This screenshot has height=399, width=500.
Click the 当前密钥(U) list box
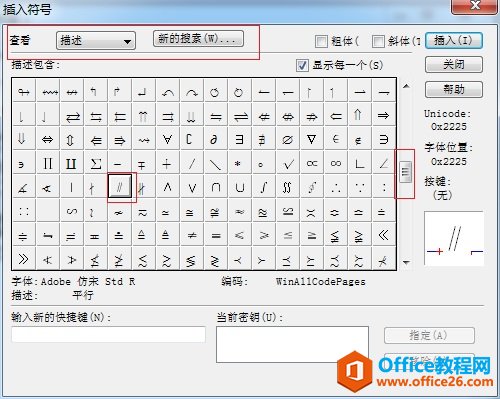click(292, 344)
